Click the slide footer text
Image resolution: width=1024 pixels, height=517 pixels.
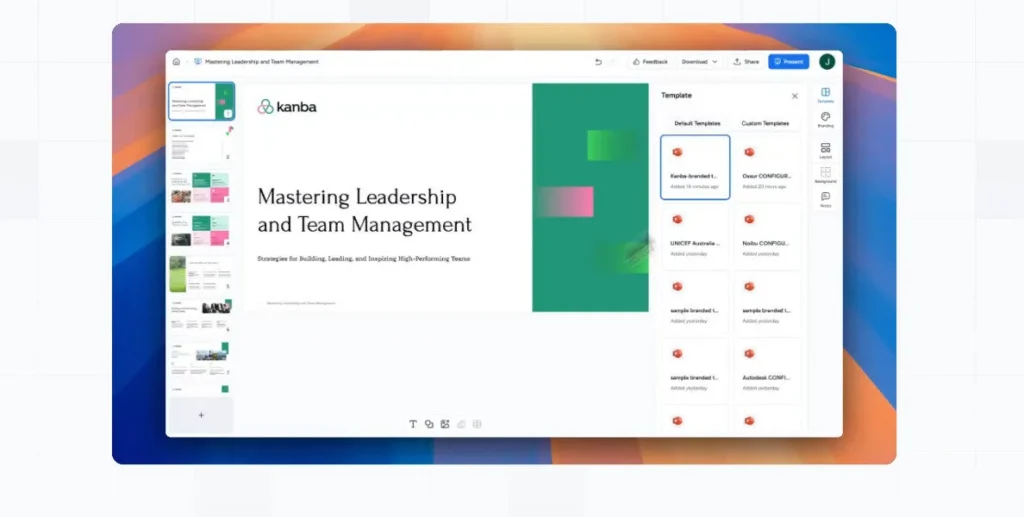tap(301, 303)
